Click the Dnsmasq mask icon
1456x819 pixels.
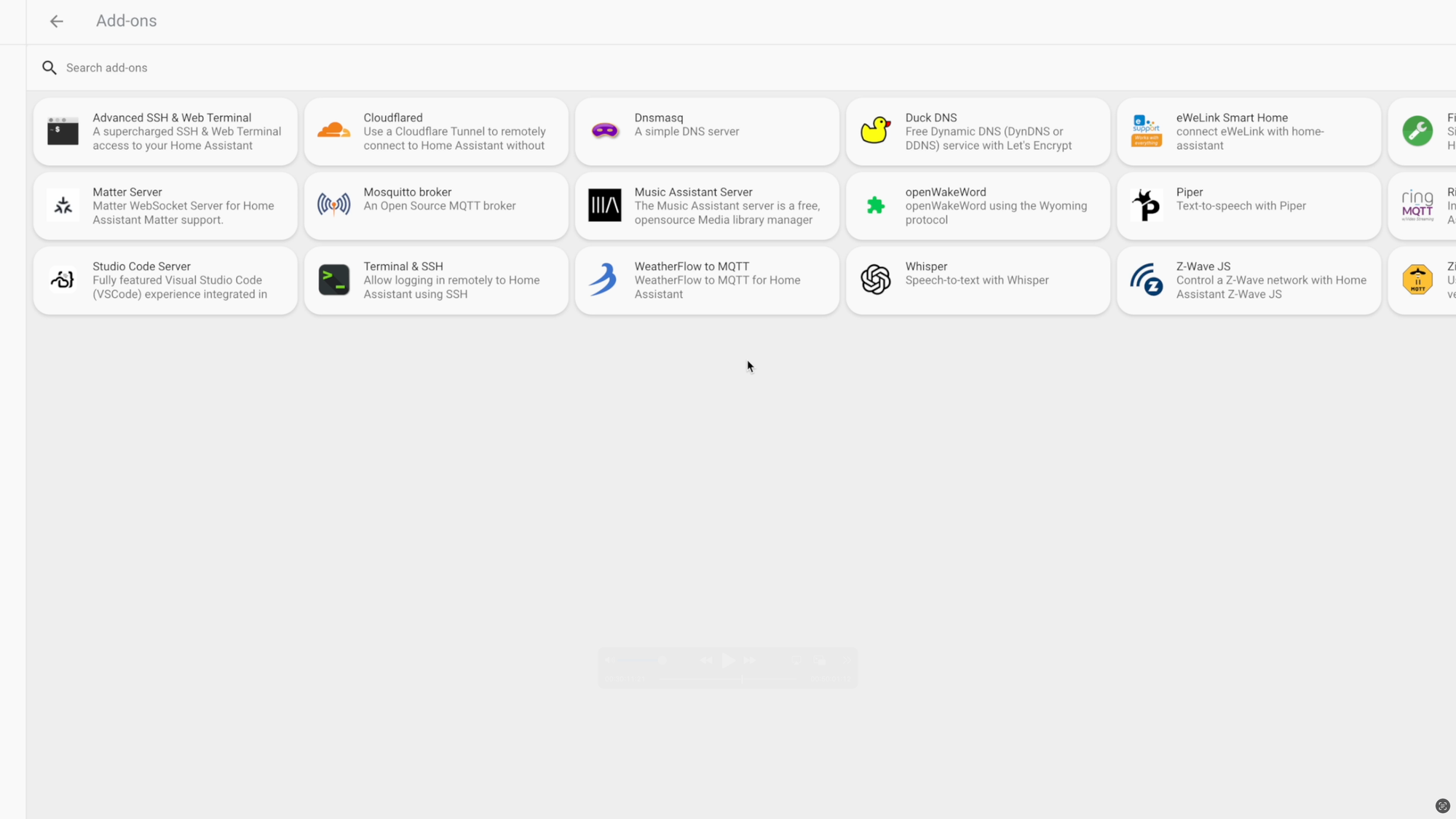point(605,131)
